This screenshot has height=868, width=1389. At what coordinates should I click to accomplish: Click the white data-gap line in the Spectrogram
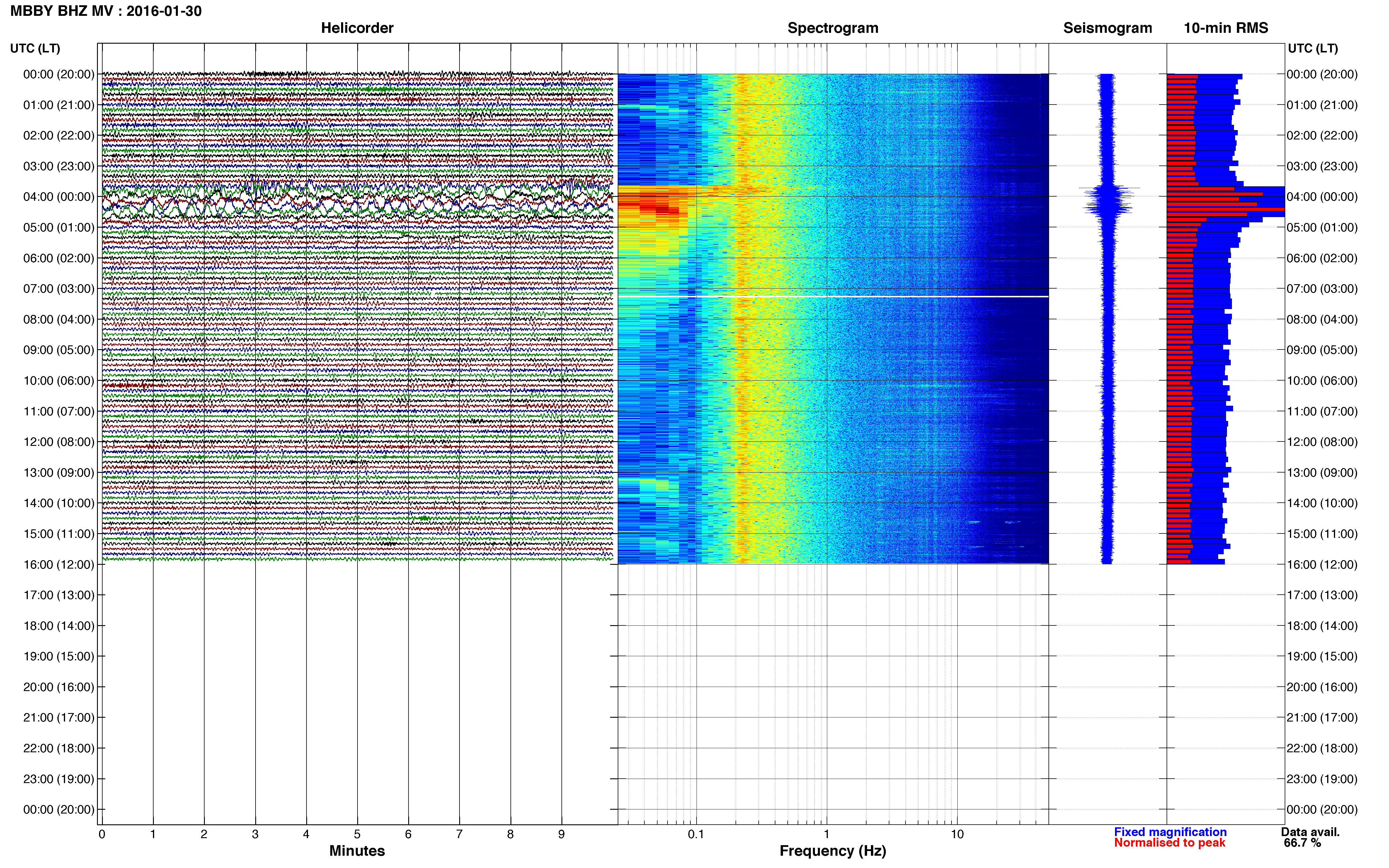833,296
